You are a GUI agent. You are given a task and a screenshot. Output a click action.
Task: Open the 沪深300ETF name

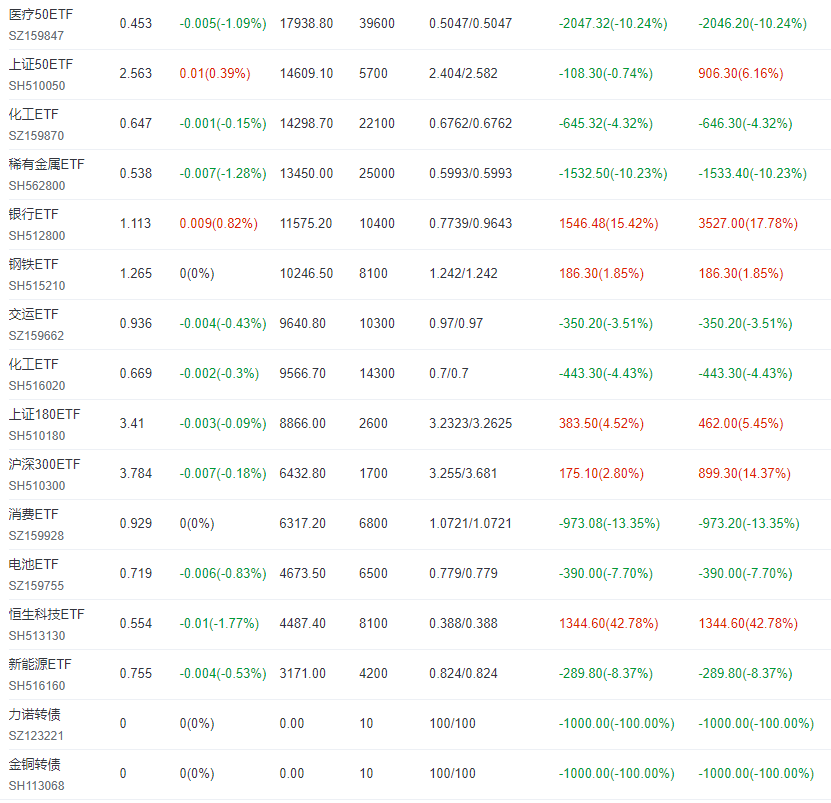click(x=45, y=464)
